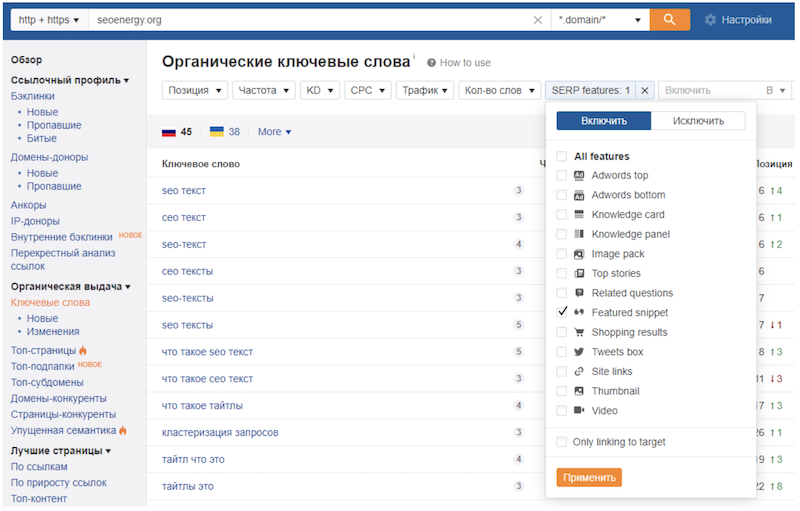
Task: Open the Трафик filter dropdown
Action: click(x=424, y=90)
